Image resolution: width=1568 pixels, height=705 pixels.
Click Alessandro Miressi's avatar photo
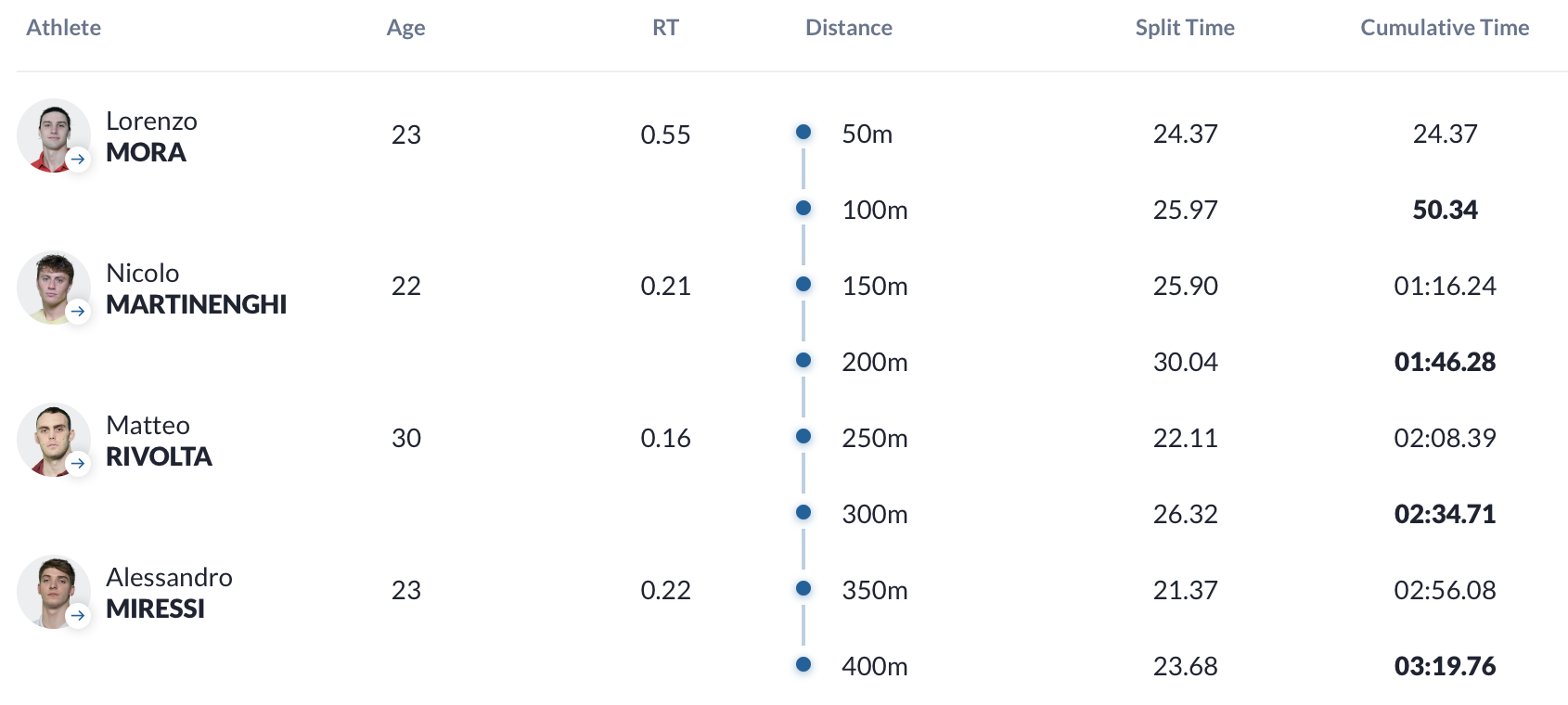click(54, 592)
